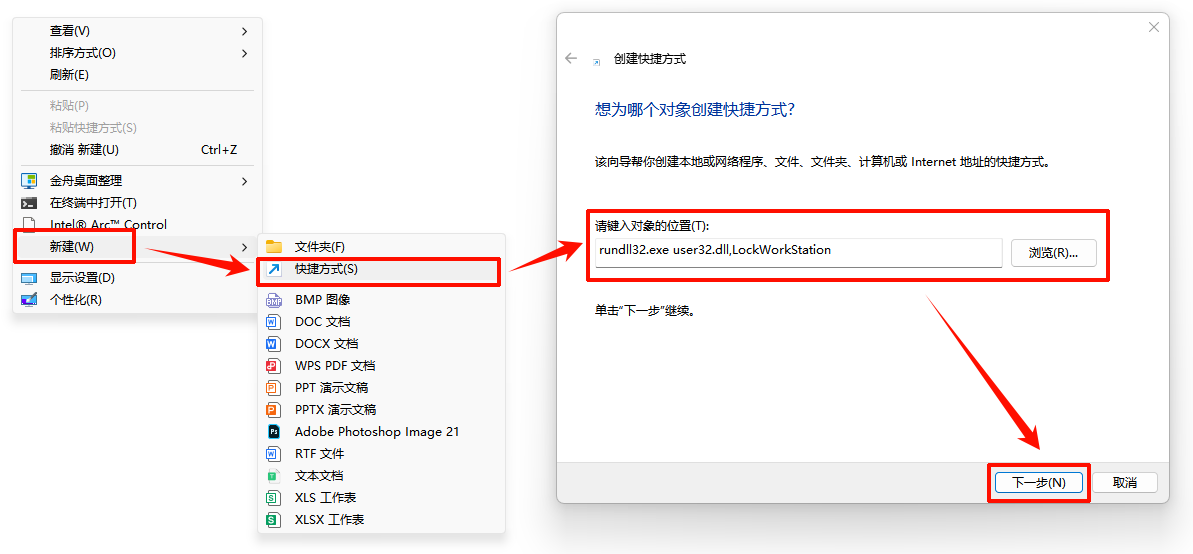Click the 请键入对象的位置(T) label
This screenshot has height=554, width=1193.
click(x=651, y=226)
